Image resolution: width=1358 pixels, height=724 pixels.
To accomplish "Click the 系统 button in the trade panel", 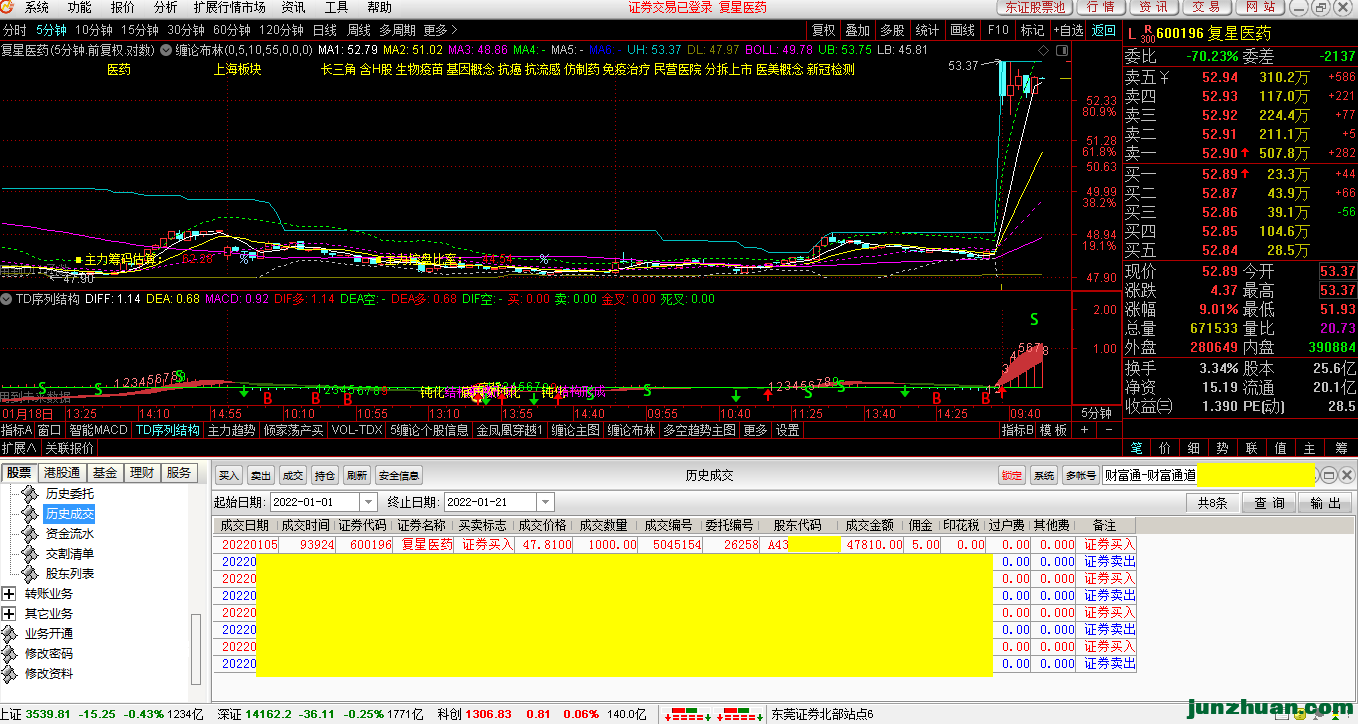I will pyautogui.click(x=1044, y=475).
